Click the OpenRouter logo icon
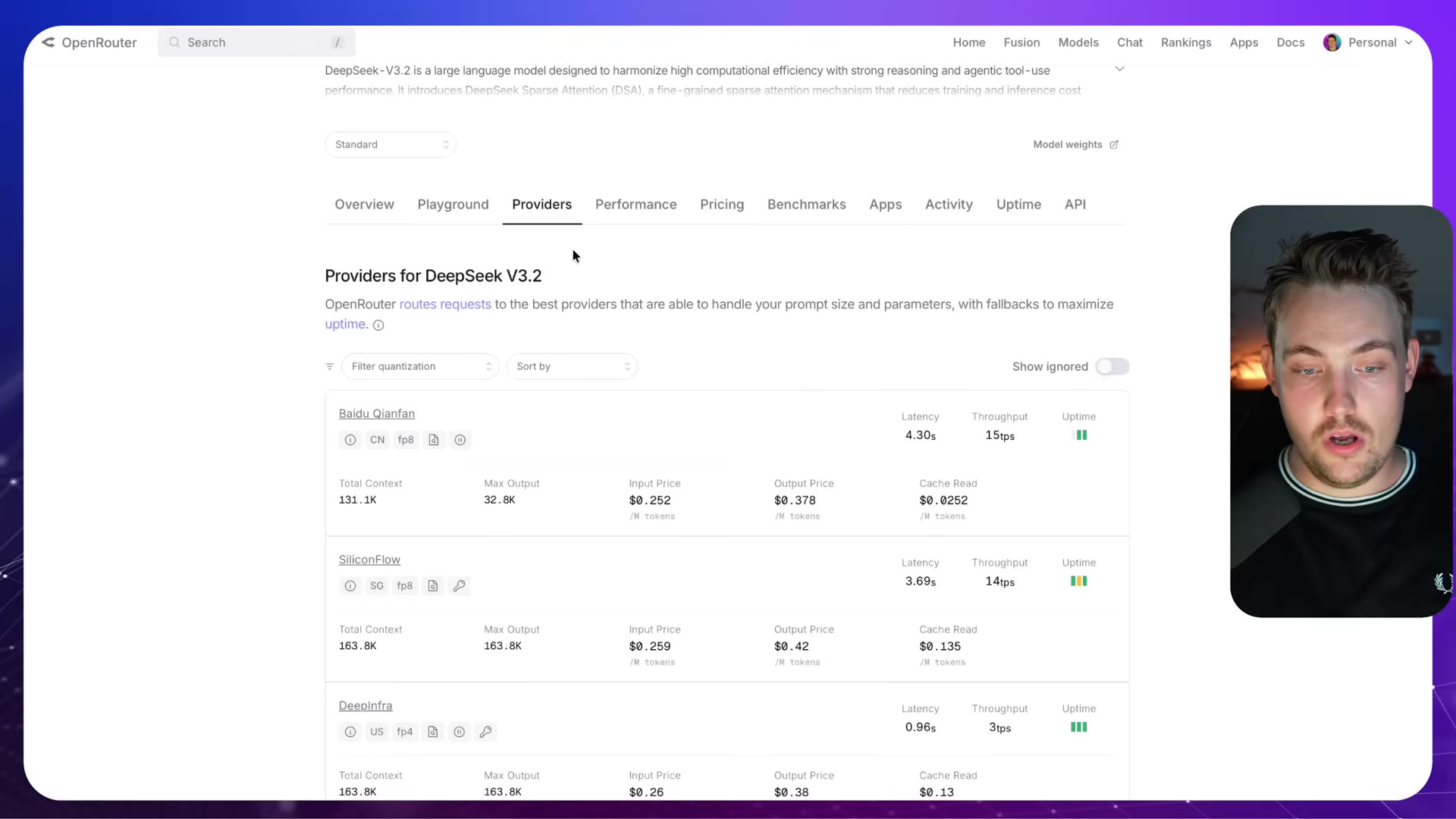Viewport: 1456px width, 819px height. click(x=49, y=42)
